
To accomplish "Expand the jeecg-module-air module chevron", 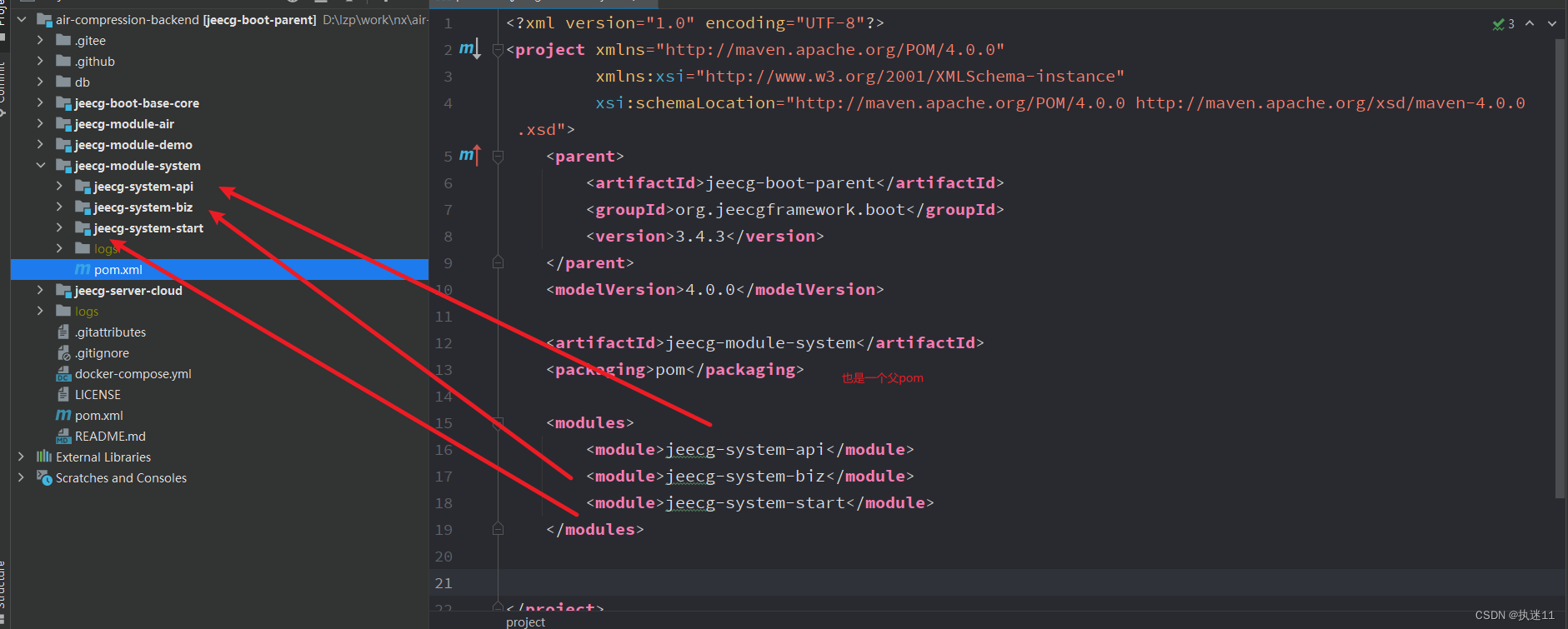I will [40, 123].
